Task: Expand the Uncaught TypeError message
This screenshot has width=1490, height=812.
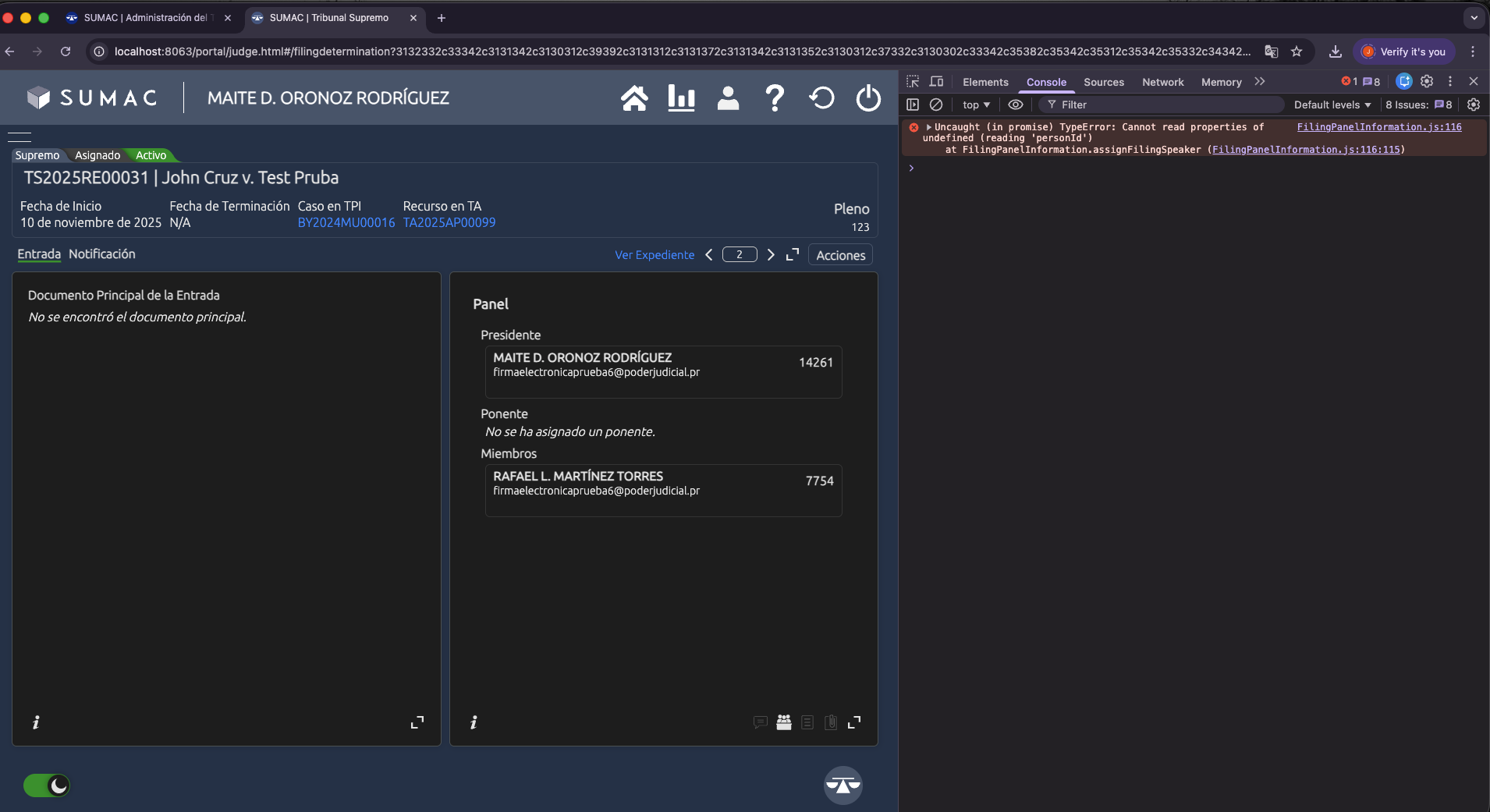Action: click(929, 127)
